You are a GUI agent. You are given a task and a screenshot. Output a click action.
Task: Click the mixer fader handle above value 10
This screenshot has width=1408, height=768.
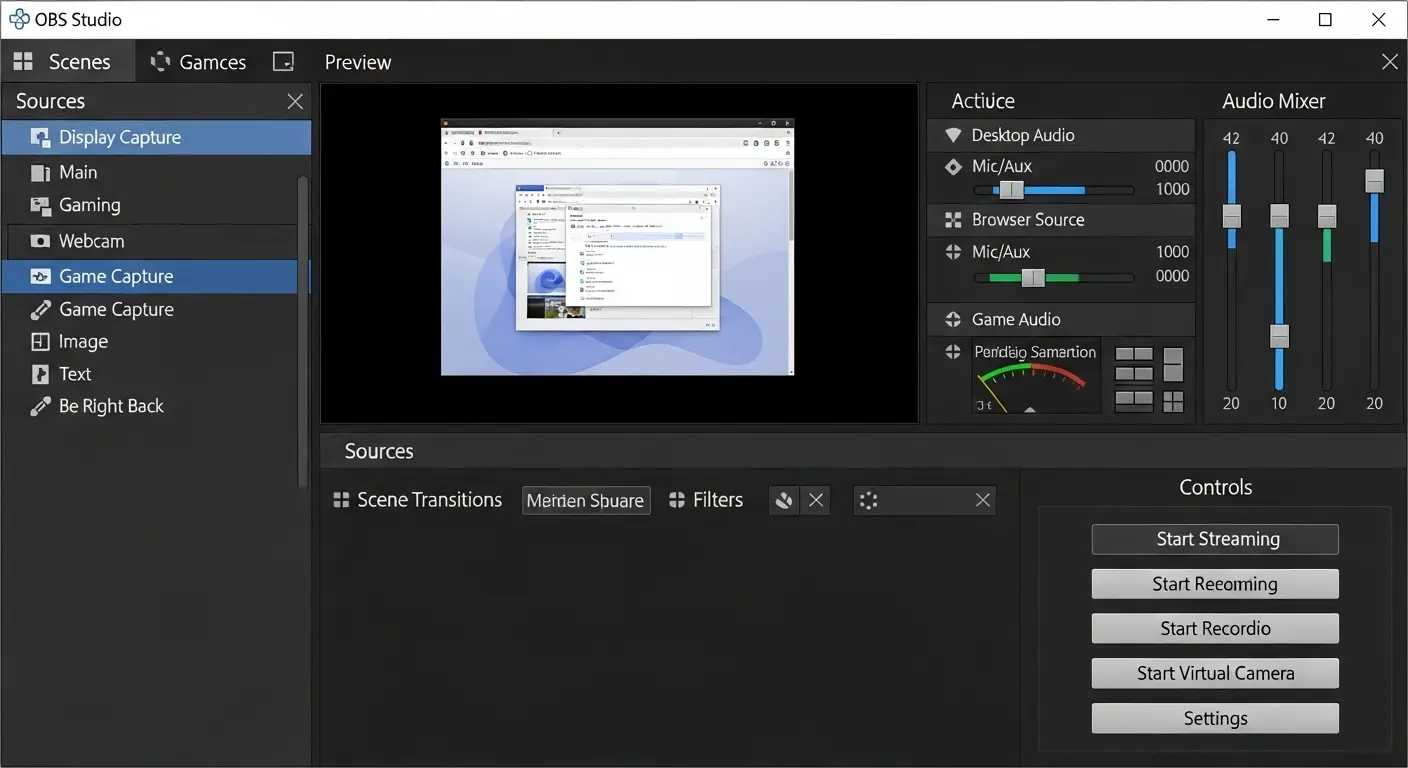click(1279, 336)
